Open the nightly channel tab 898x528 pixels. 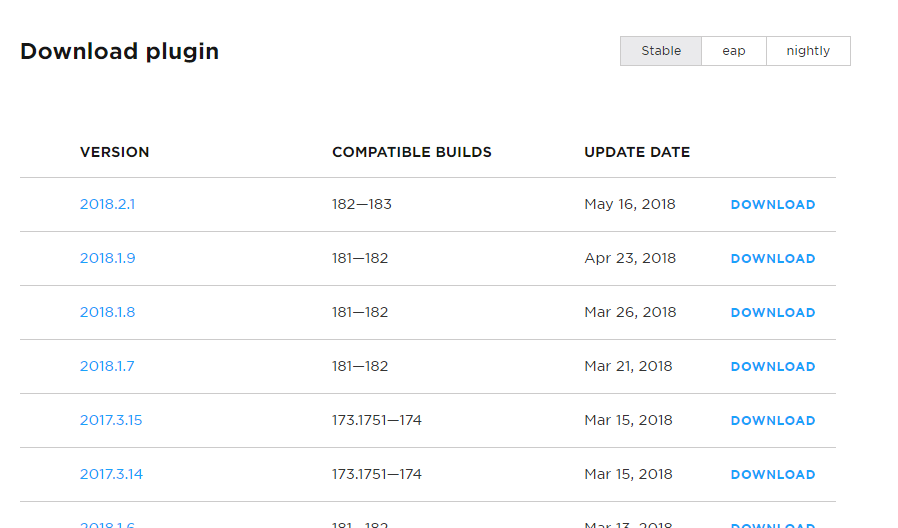click(x=808, y=51)
